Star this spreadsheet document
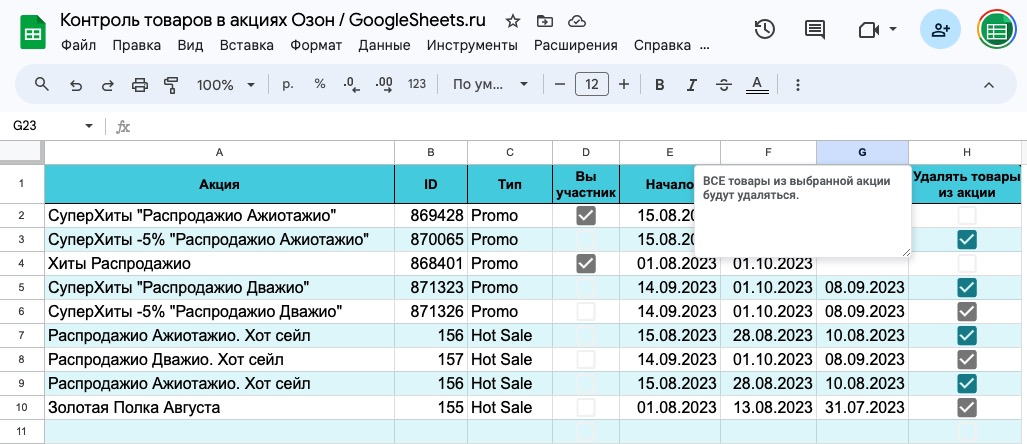The image size is (1027, 444). coord(513,21)
